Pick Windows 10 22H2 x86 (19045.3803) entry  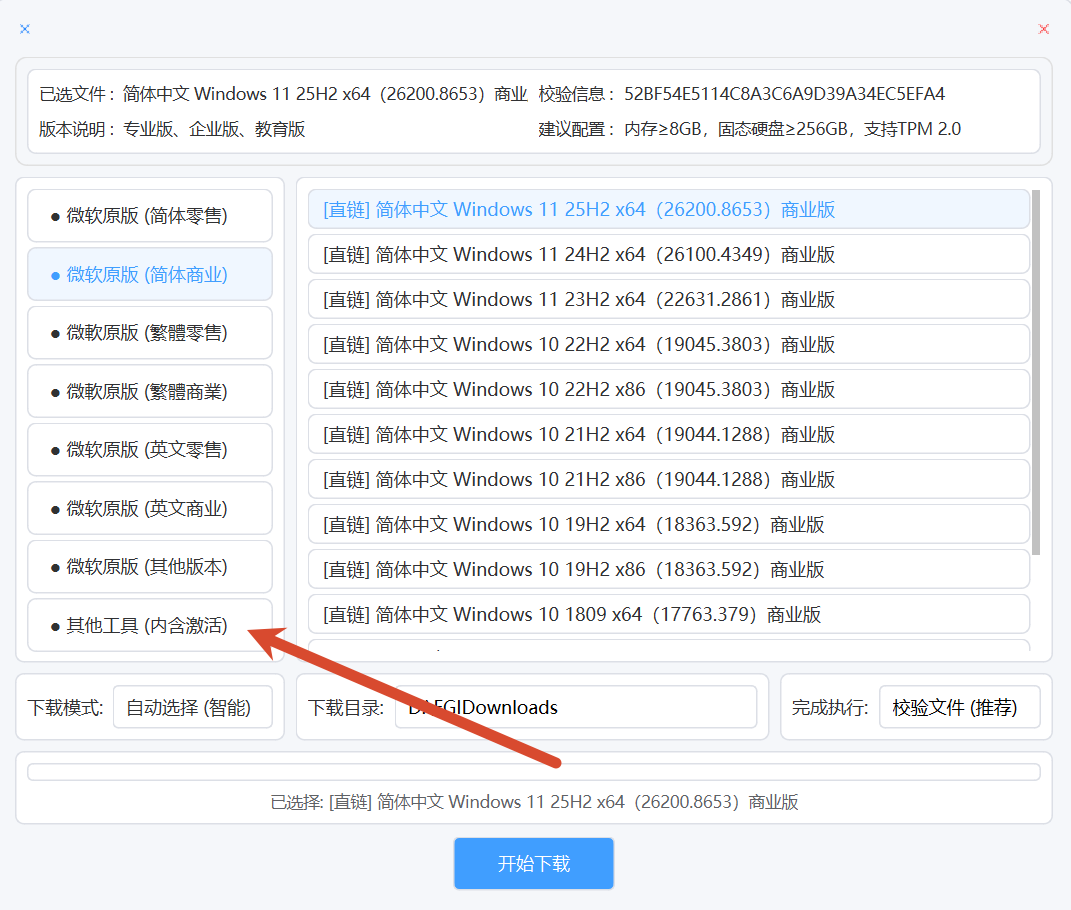tap(668, 389)
